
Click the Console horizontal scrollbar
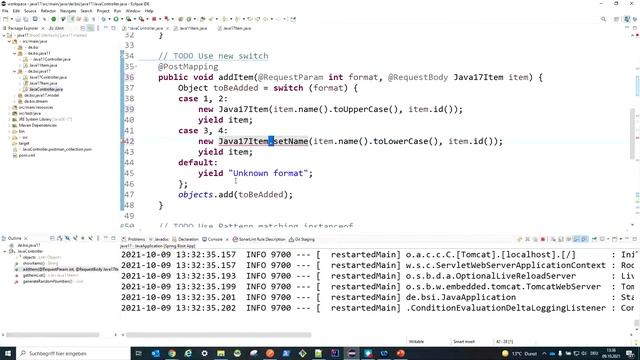[x=218, y=335]
